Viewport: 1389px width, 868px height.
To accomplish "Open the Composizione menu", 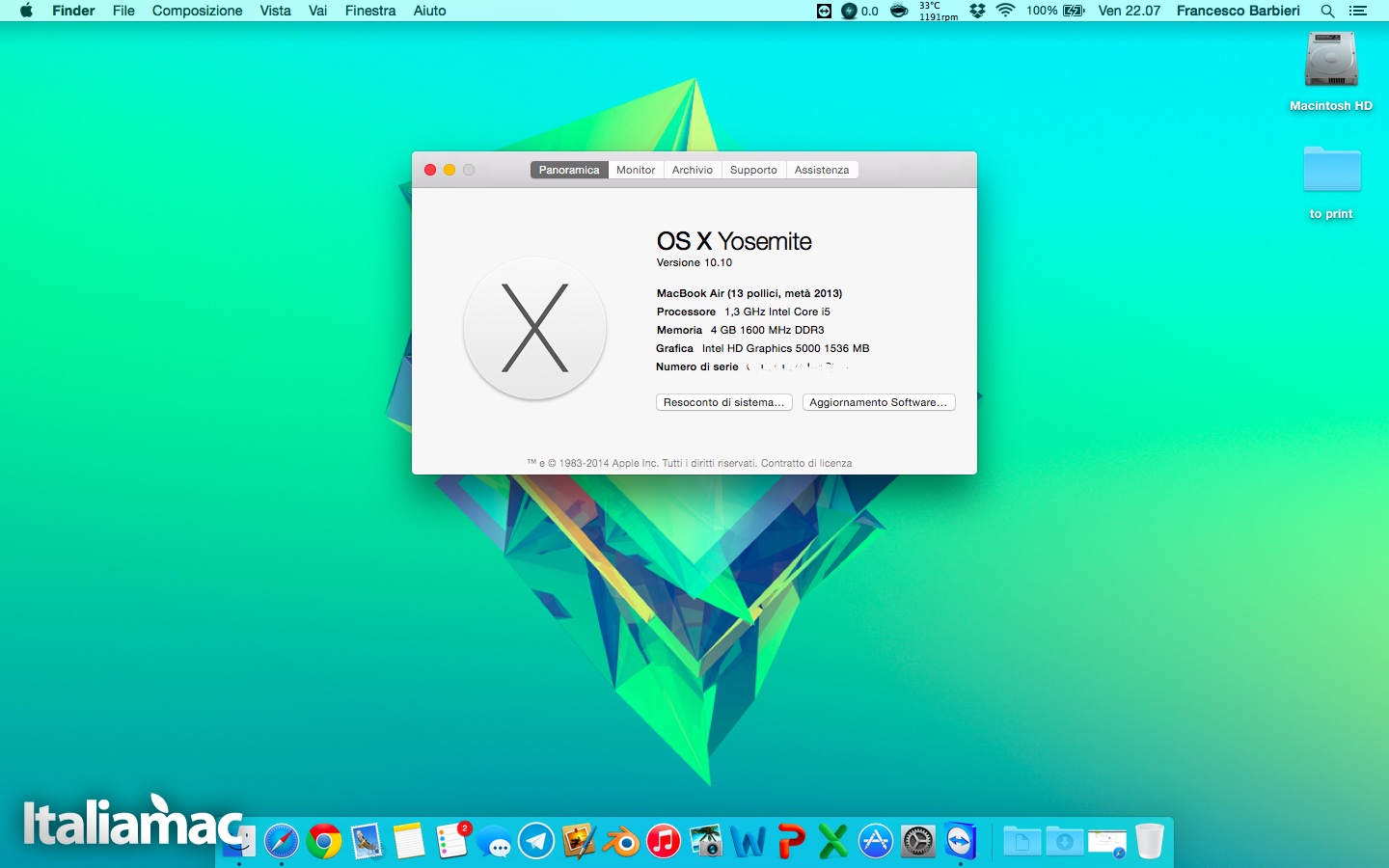I will [x=197, y=11].
